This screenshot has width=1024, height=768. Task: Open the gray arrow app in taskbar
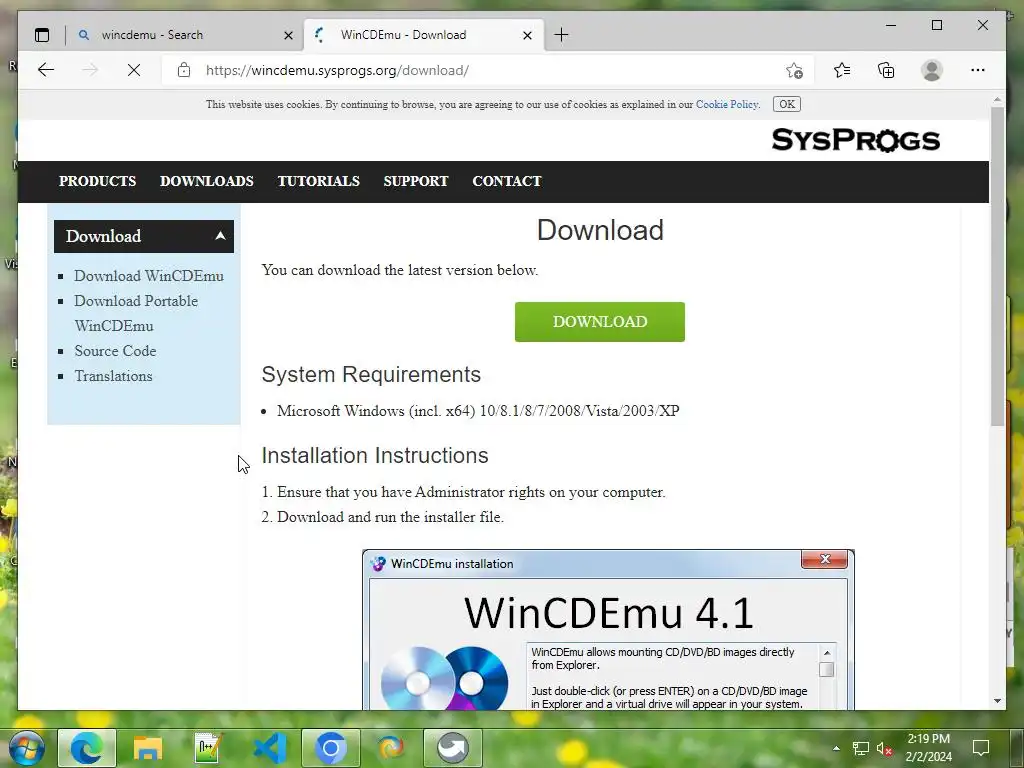[453, 748]
